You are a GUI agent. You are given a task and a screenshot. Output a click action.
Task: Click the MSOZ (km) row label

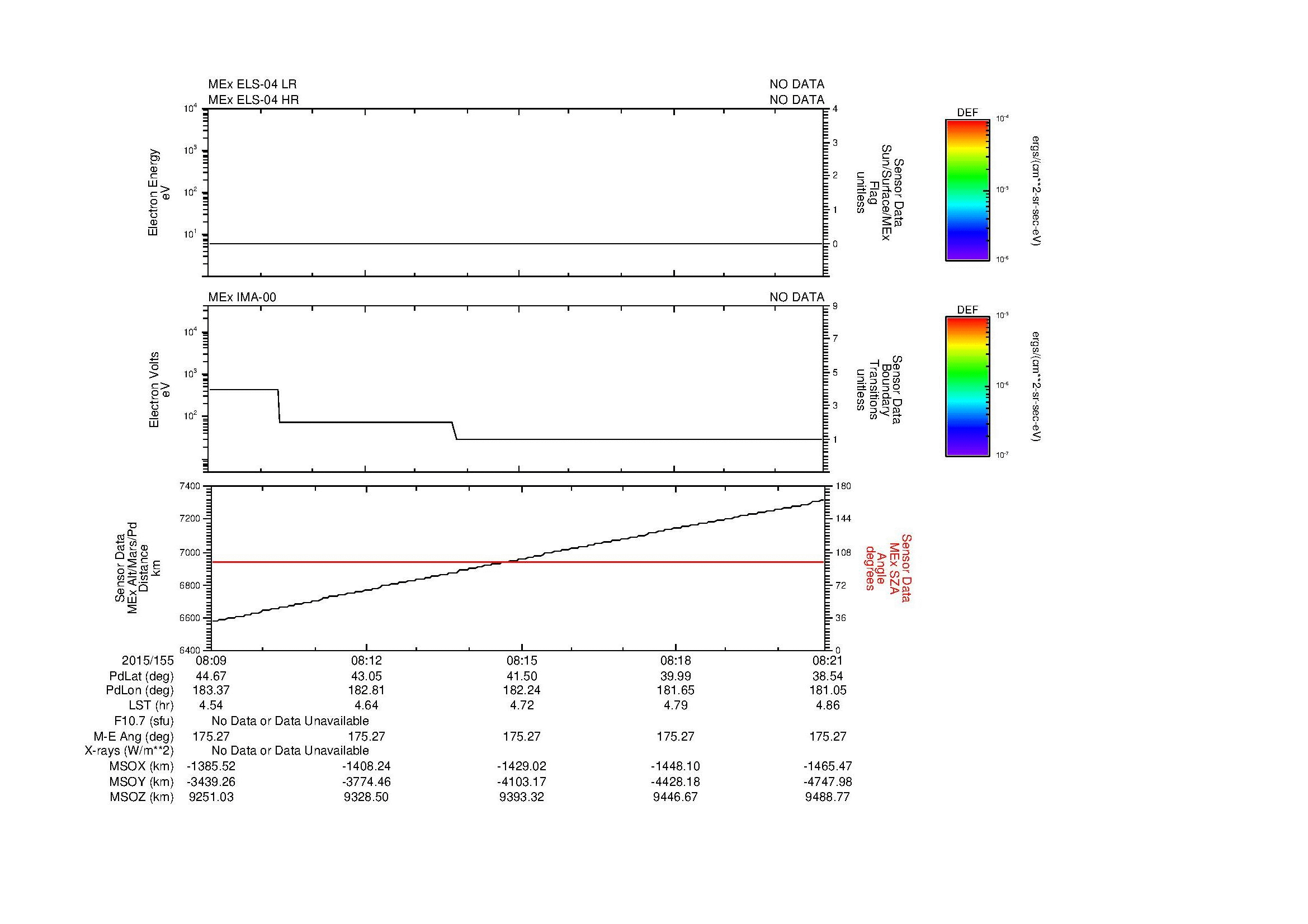[141, 797]
